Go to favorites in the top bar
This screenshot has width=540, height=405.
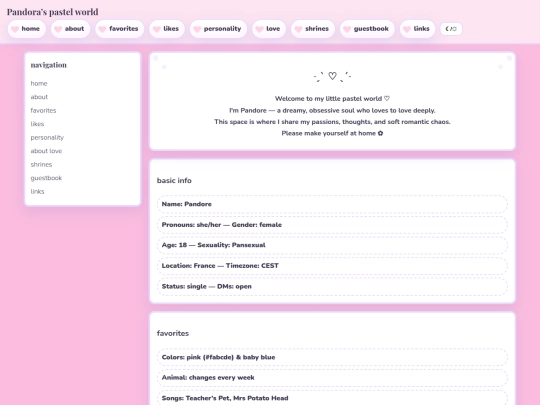point(120,29)
